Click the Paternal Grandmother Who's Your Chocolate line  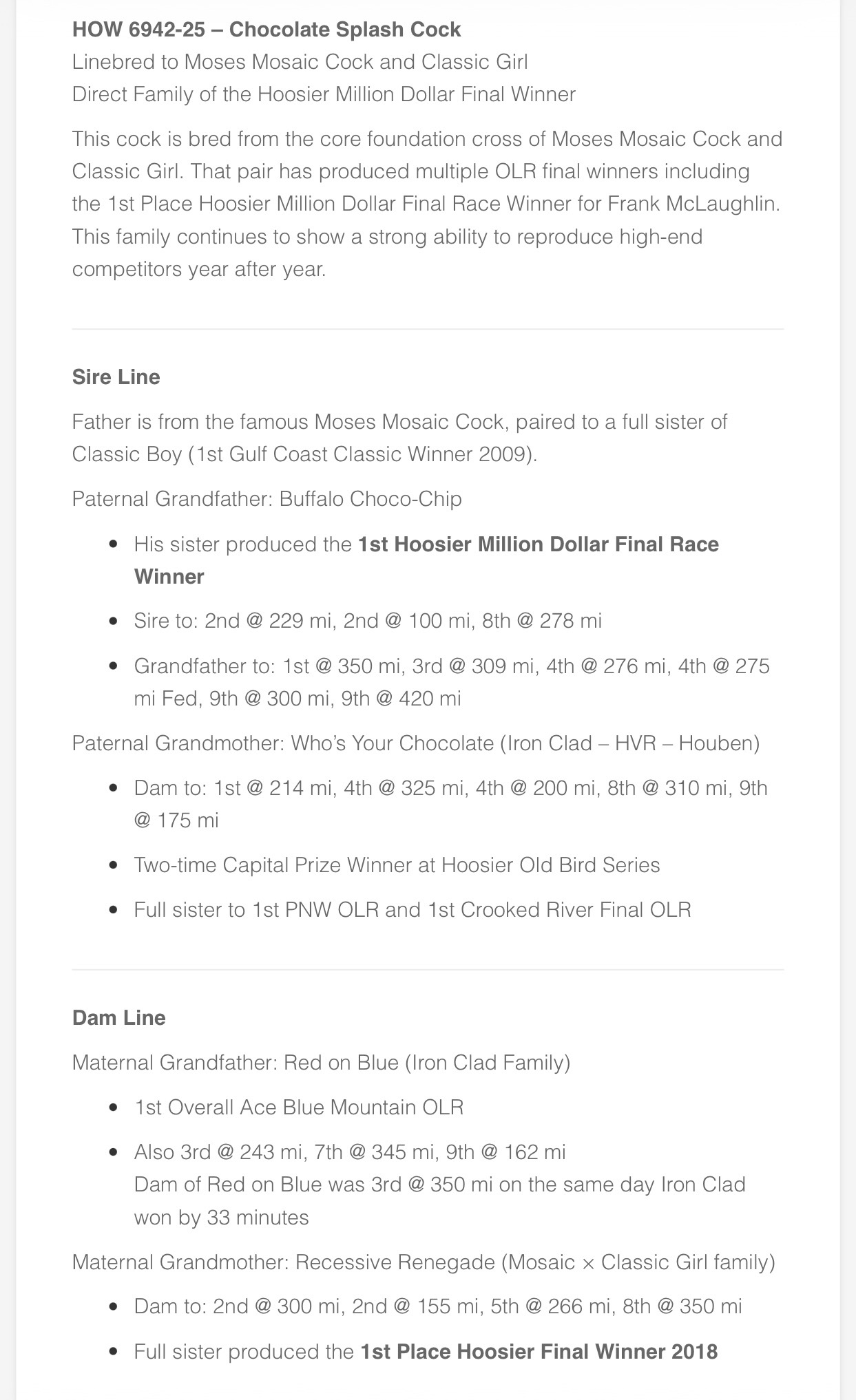tap(416, 743)
